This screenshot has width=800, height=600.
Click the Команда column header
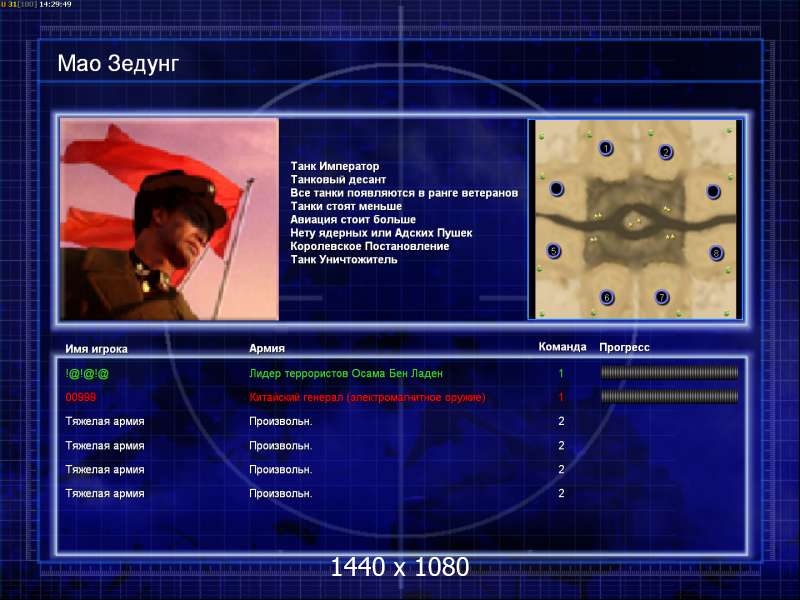pyautogui.click(x=562, y=347)
